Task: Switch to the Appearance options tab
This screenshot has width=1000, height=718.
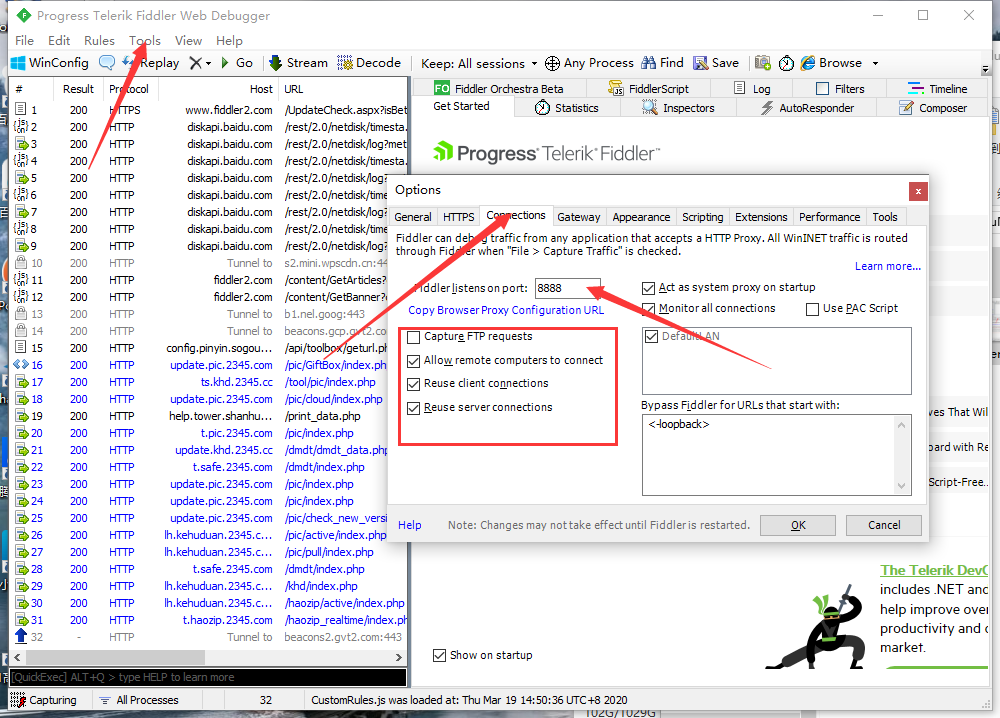Action: pos(641,217)
